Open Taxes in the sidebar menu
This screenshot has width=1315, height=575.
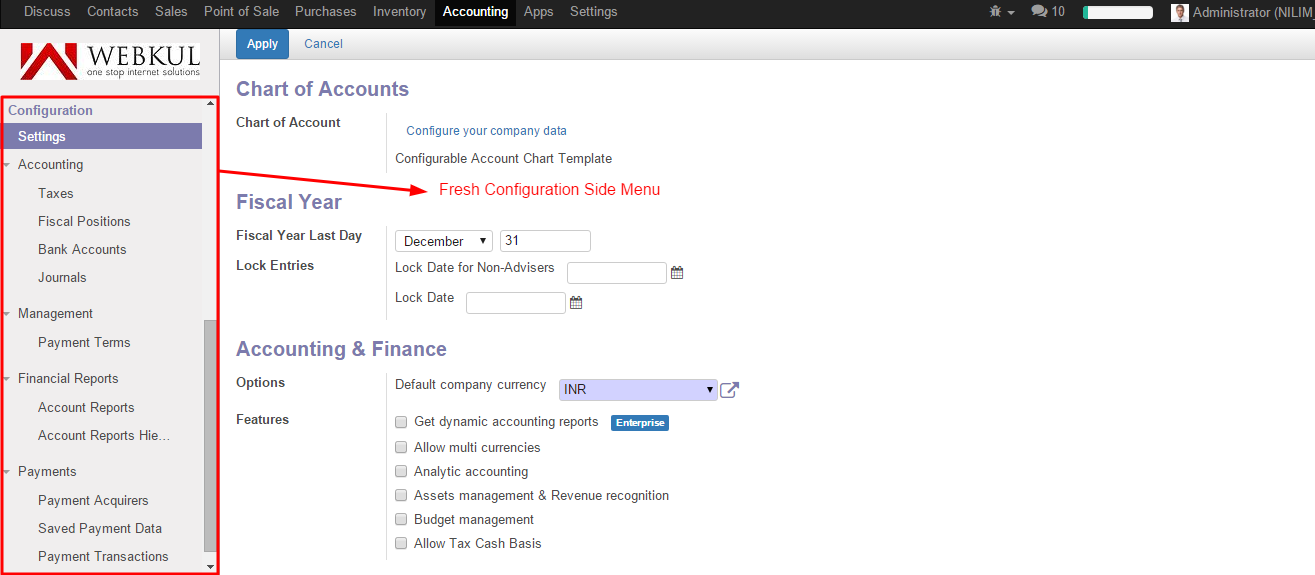56,193
